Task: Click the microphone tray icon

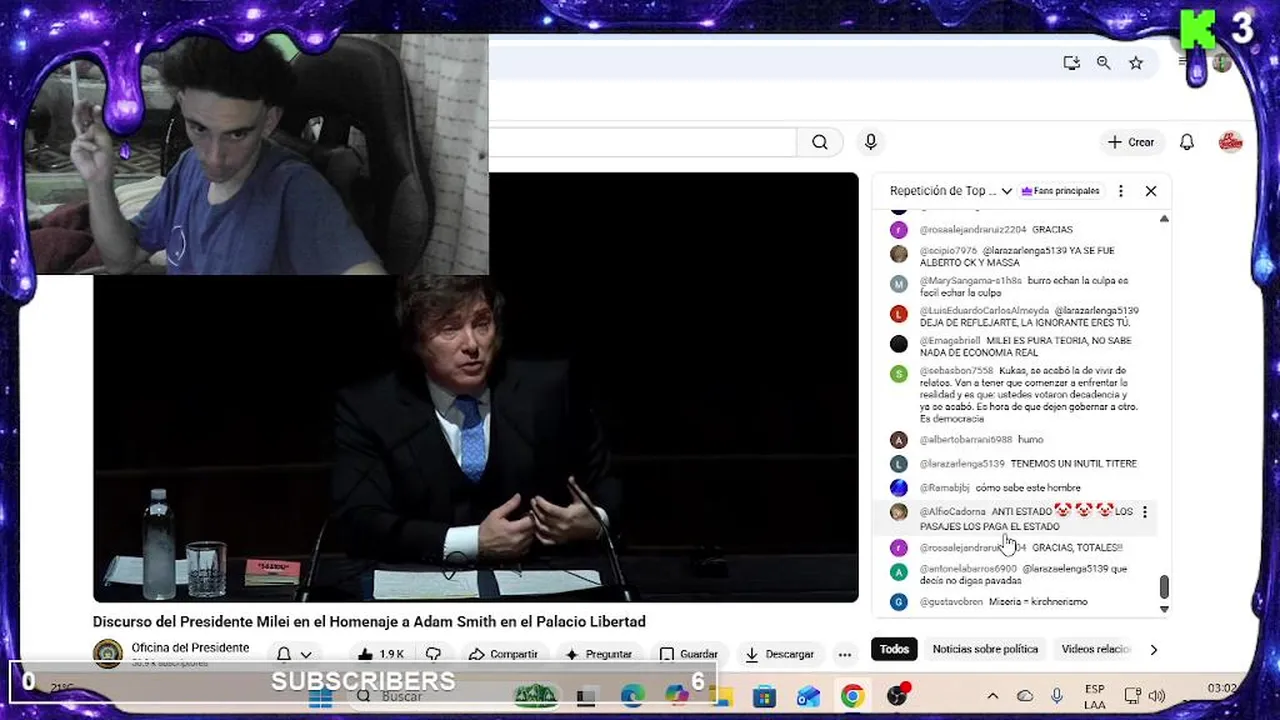Action: coord(1056,696)
